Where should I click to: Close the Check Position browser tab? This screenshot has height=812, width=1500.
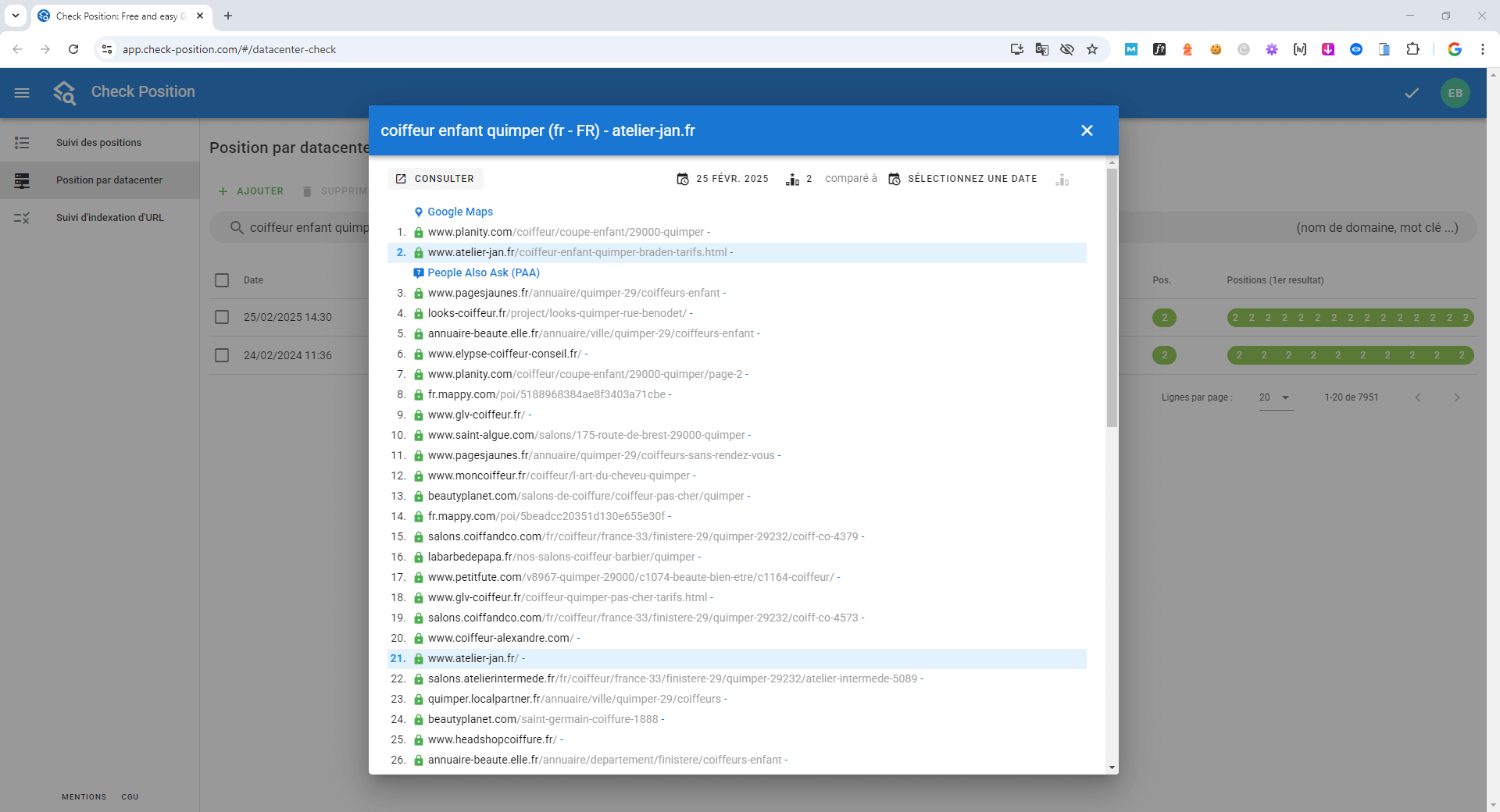tap(200, 16)
